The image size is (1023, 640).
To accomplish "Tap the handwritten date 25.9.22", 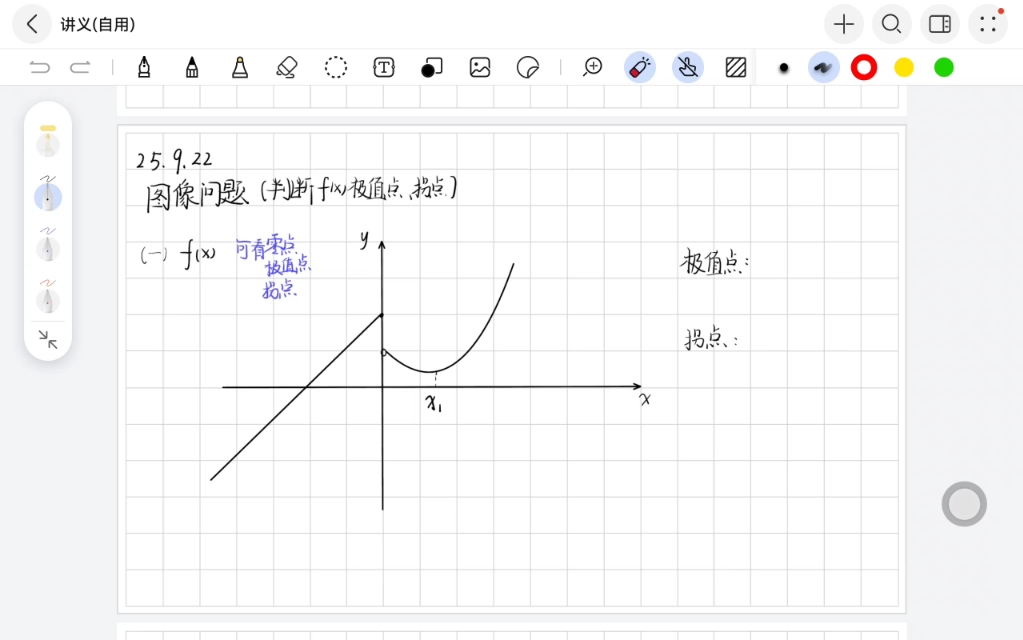I will tap(174, 159).
